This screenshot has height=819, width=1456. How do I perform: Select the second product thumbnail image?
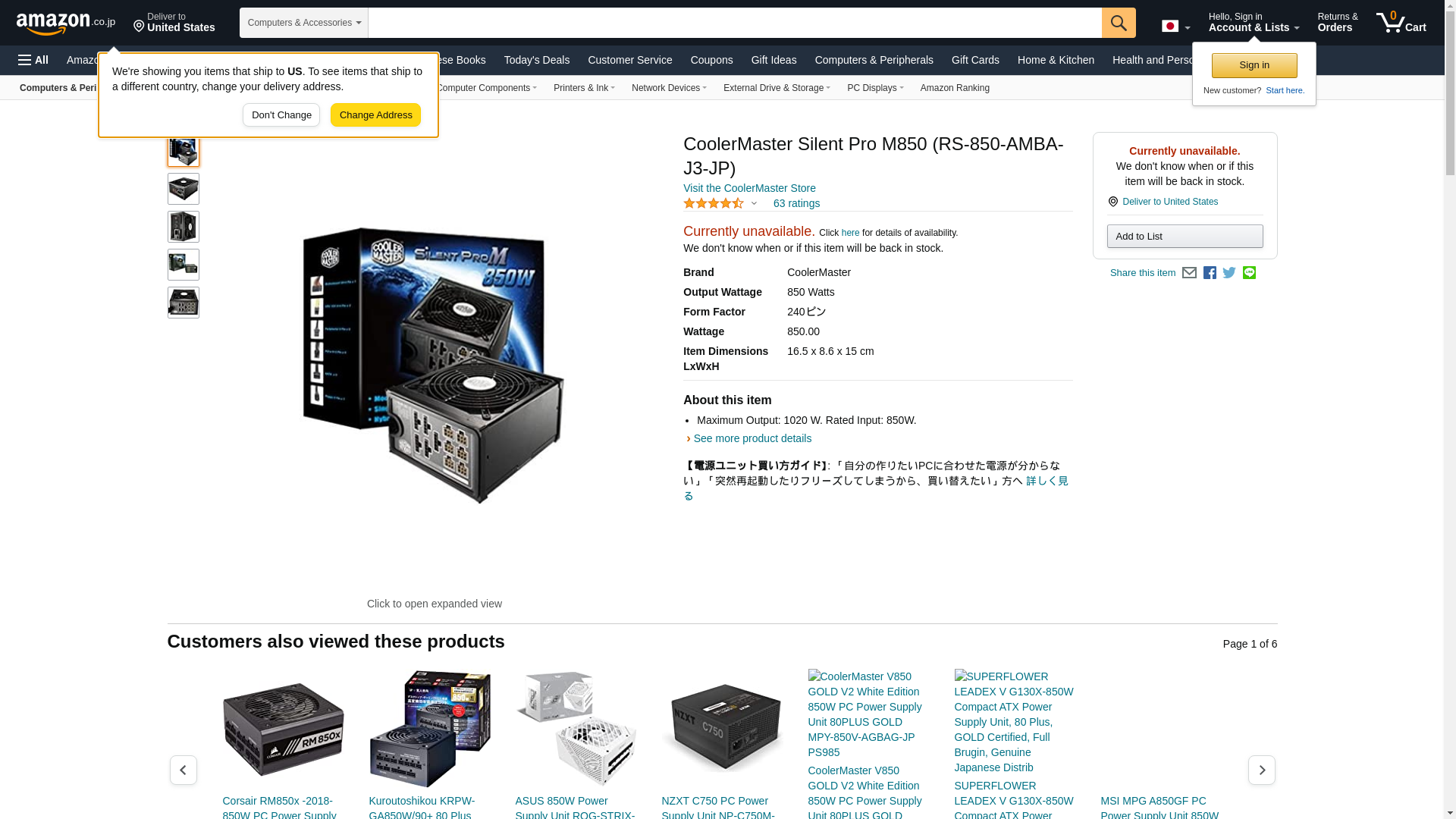coord(184,189)
